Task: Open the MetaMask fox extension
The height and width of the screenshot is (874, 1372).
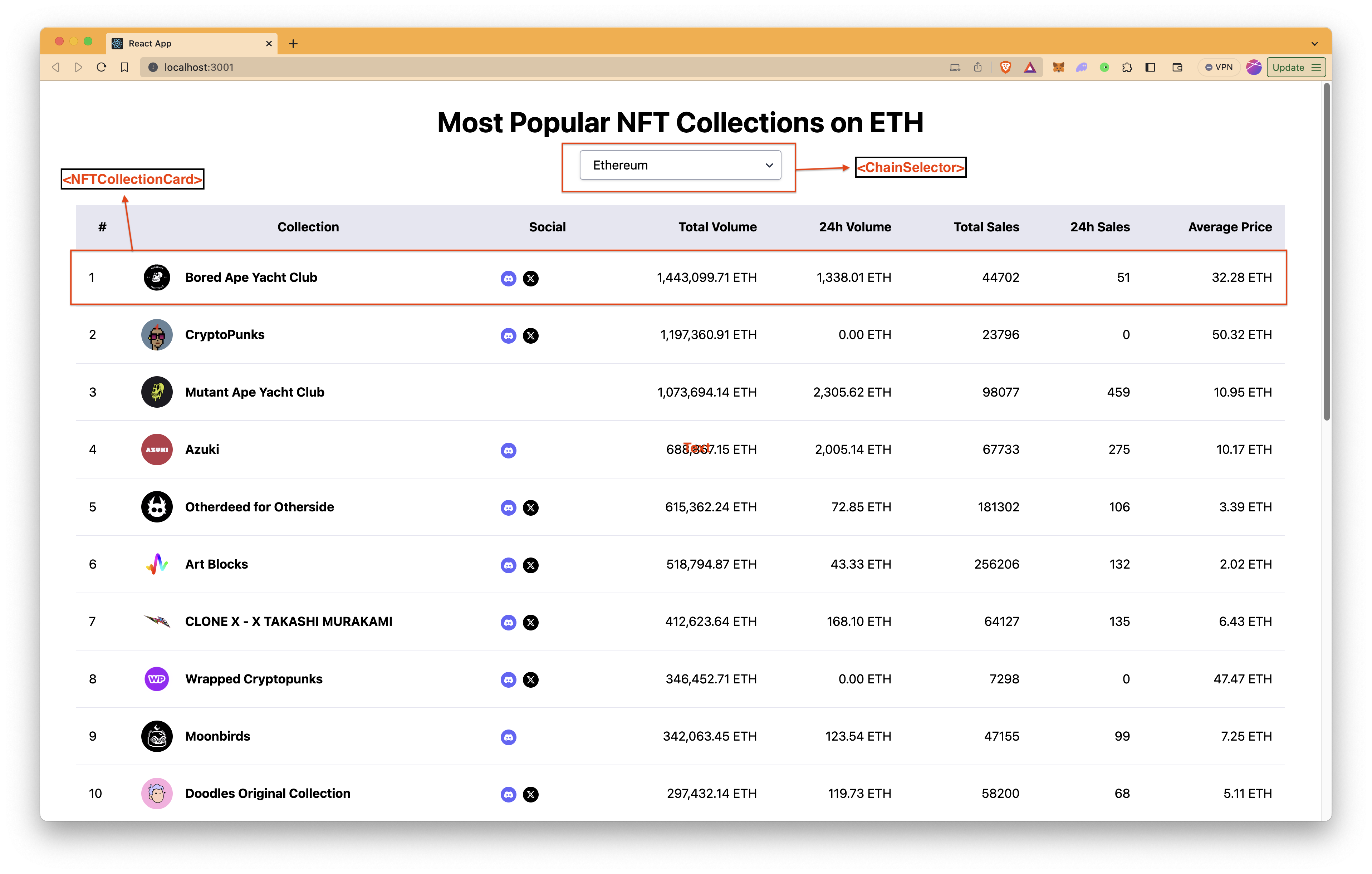Action: [x=1058, y=67]
